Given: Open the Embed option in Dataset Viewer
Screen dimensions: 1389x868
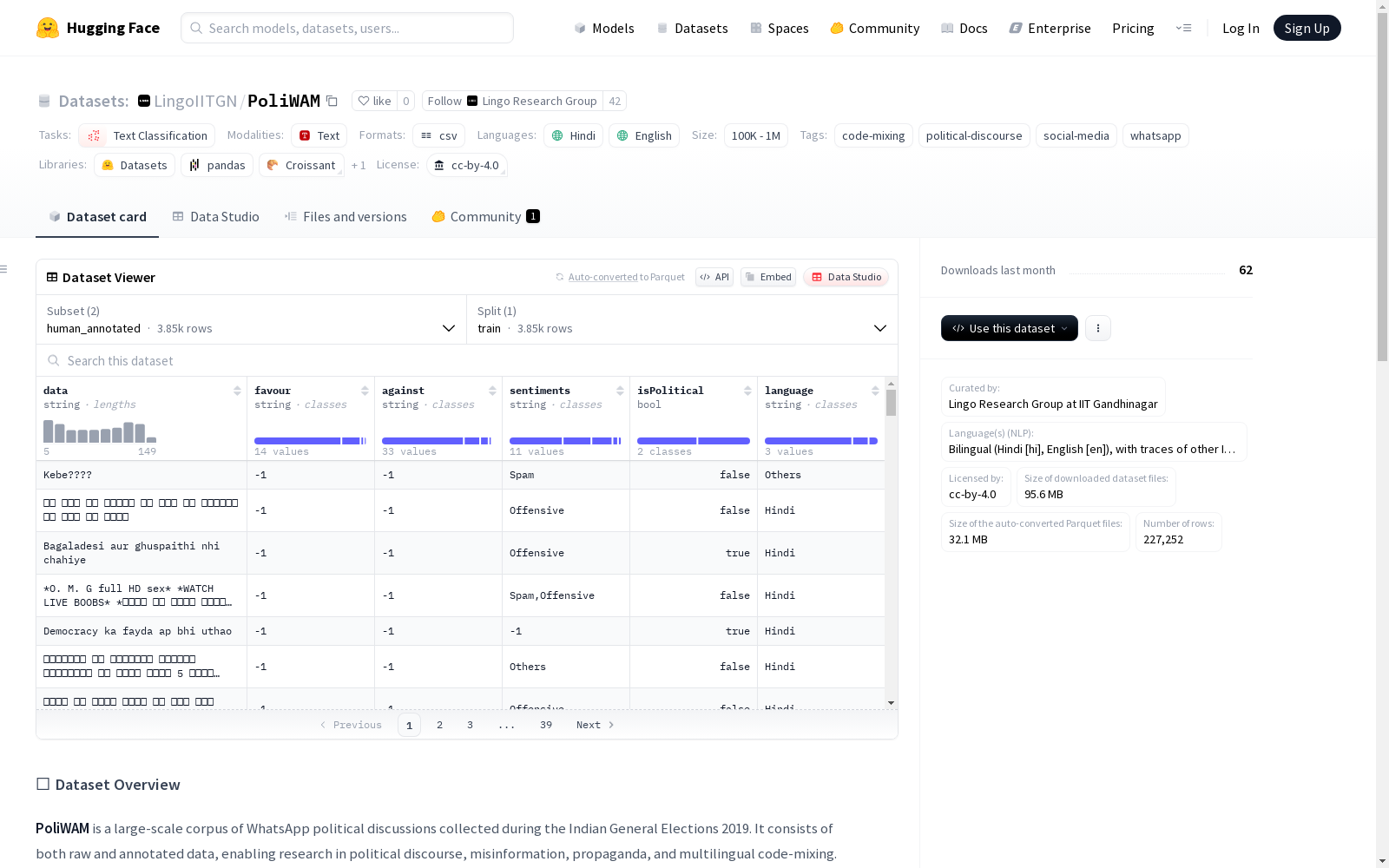Looking at the screenshot, I should 768,277.
